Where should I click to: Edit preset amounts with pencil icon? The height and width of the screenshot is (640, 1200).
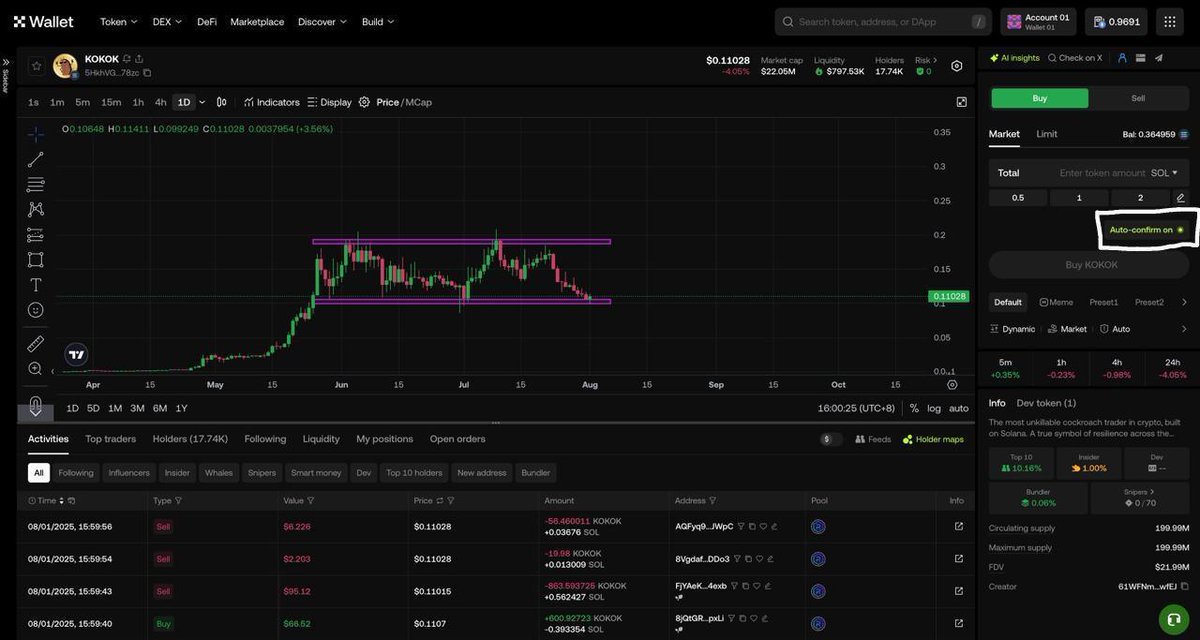[x=1180, y=198]
